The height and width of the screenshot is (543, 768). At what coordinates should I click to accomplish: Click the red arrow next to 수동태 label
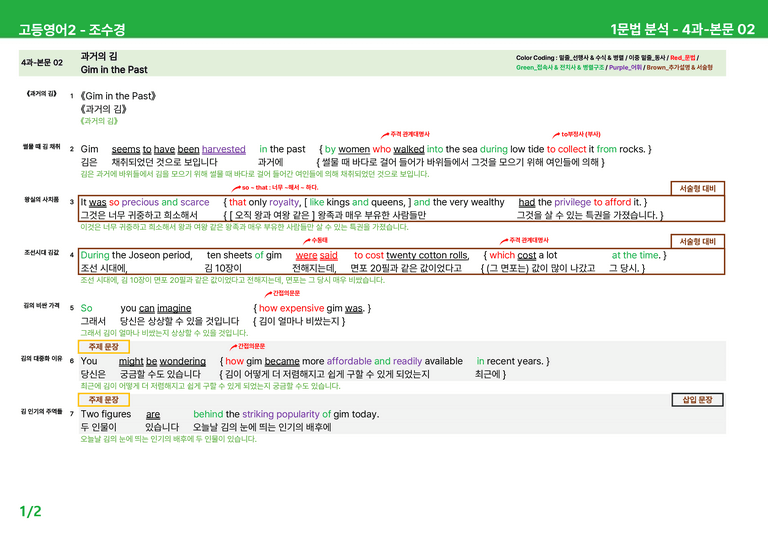307,241
